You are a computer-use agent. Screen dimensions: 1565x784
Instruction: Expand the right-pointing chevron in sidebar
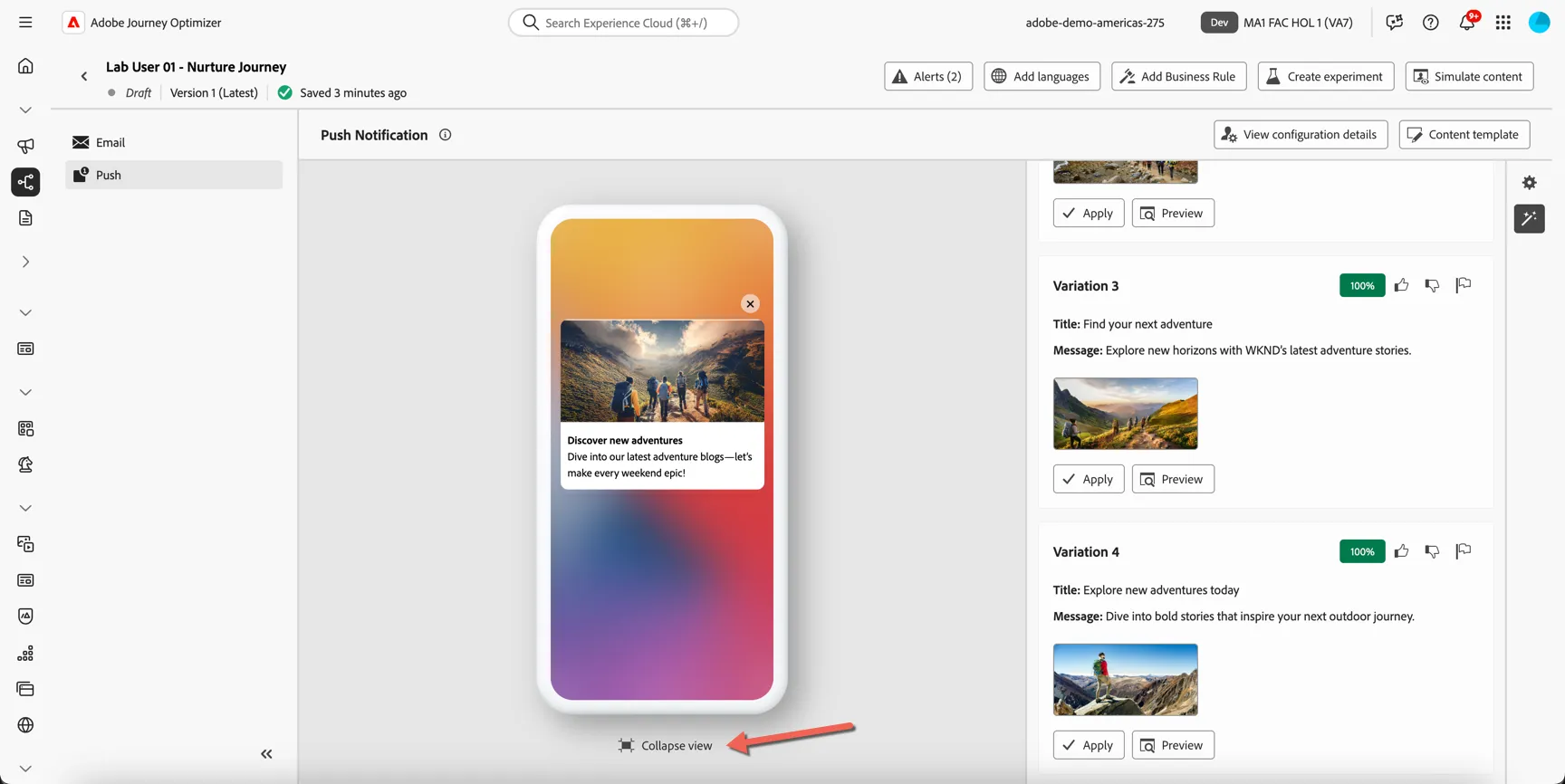(25, 262)
